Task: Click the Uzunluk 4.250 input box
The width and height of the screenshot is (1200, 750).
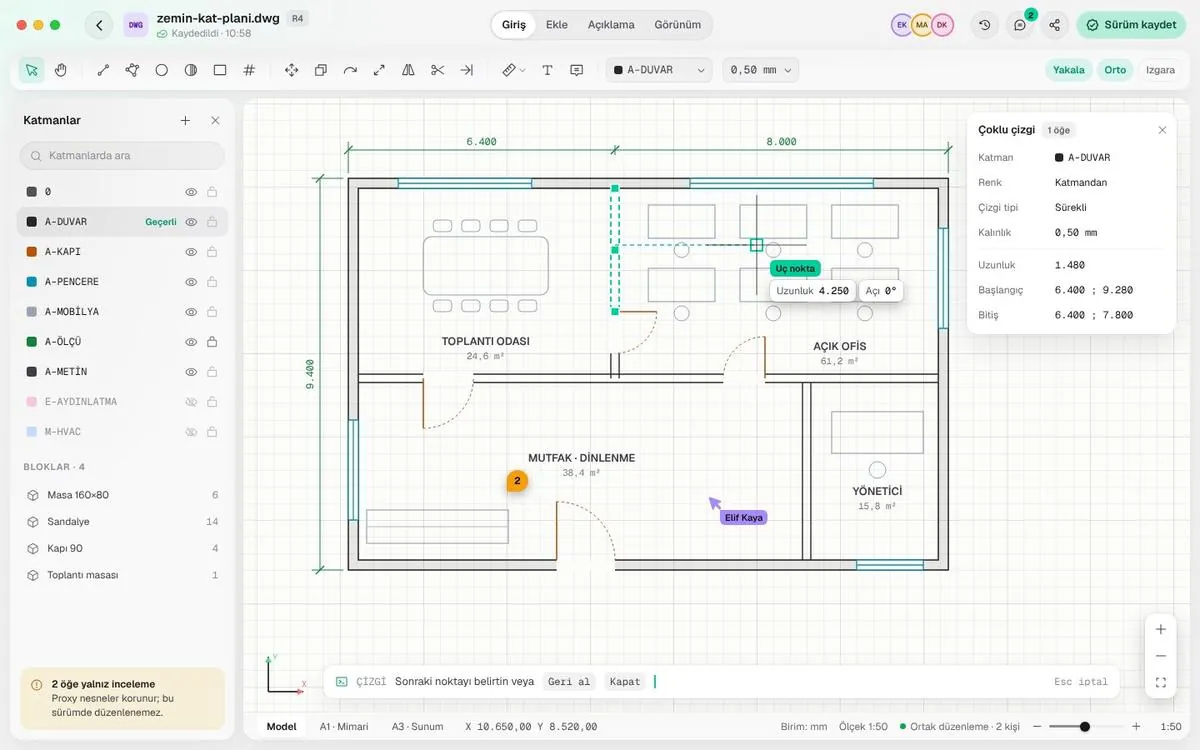Action: click(x=812, y=291)
